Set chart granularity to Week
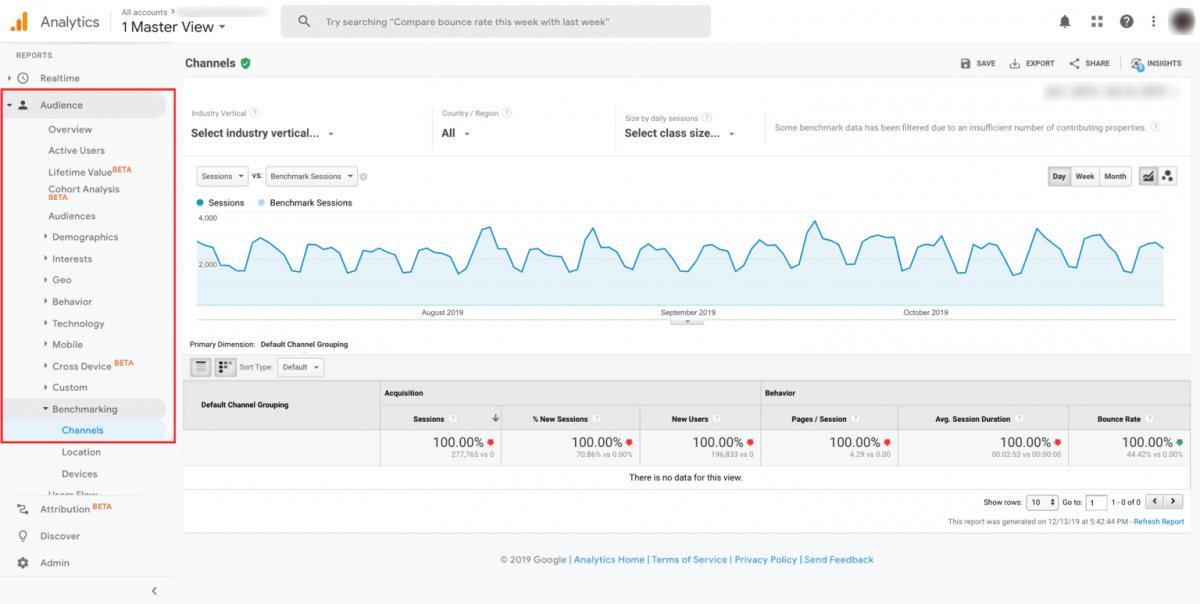Viewport: 1200px width, 604px height. pyautogui.click(x=1084, y=176)
